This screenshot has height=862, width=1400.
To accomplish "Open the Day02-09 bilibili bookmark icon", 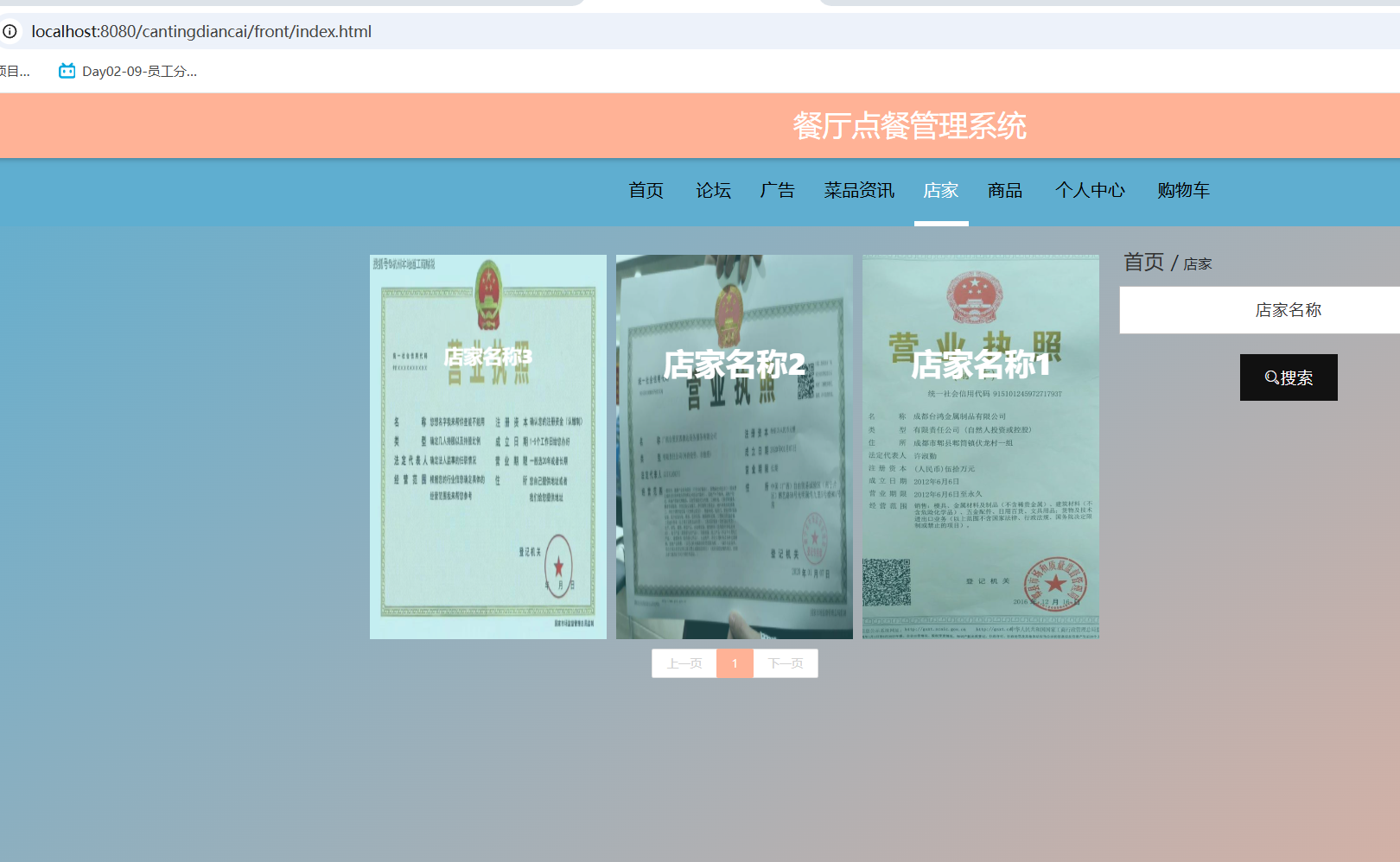I will pyautogui.click(x=67, y=71).
